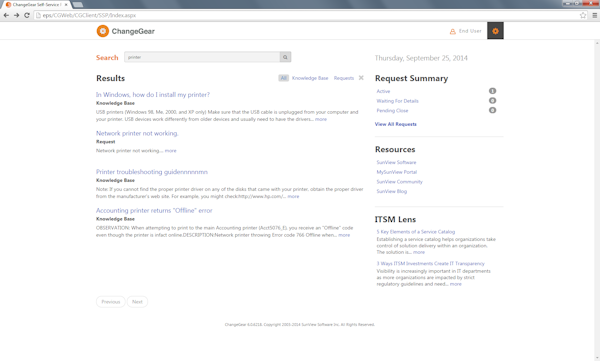Open '3 Ways ITSM Investments Create IT Transparency'
This screenshot has height=361, width=600.
pos(430,263)
